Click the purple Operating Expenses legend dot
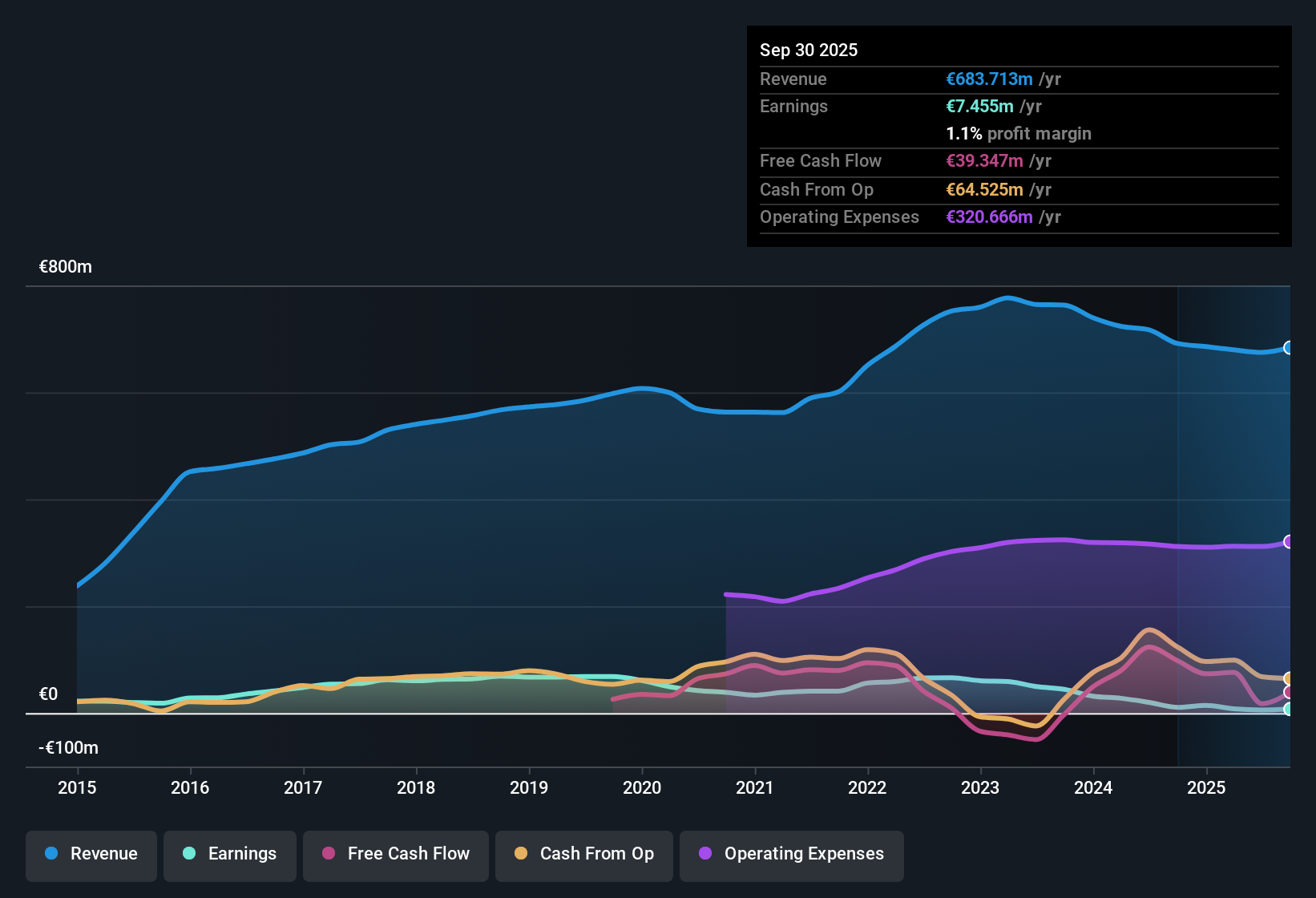The width and height of the screenshot is (1316, 898). coord(705,854)
